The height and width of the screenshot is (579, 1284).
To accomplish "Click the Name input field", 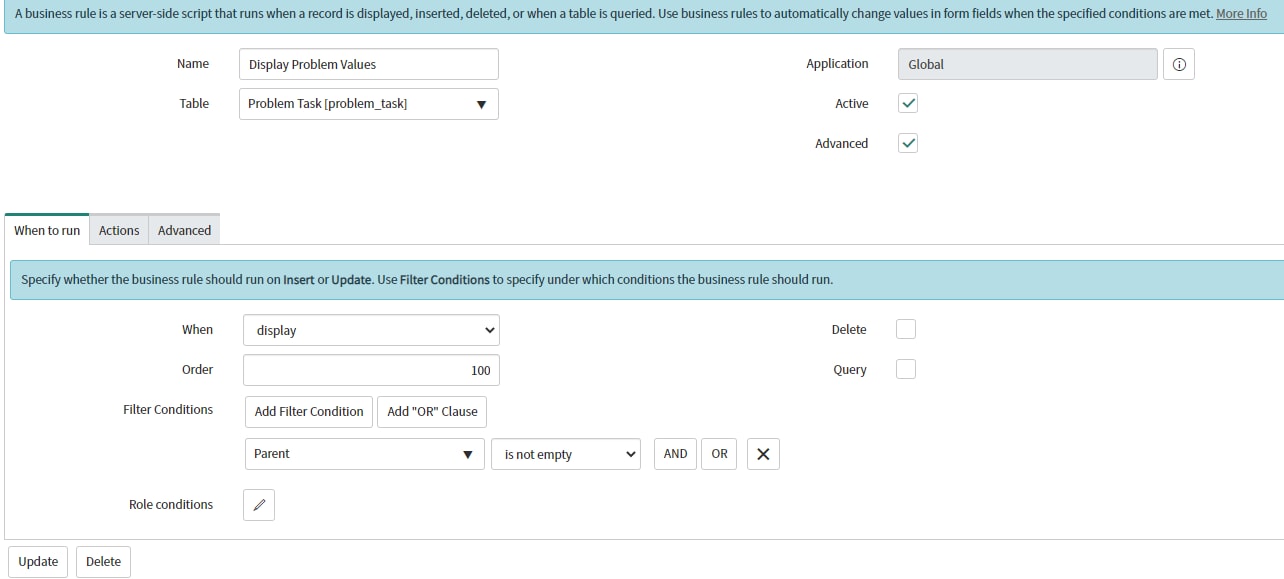I will pos(368,63).
